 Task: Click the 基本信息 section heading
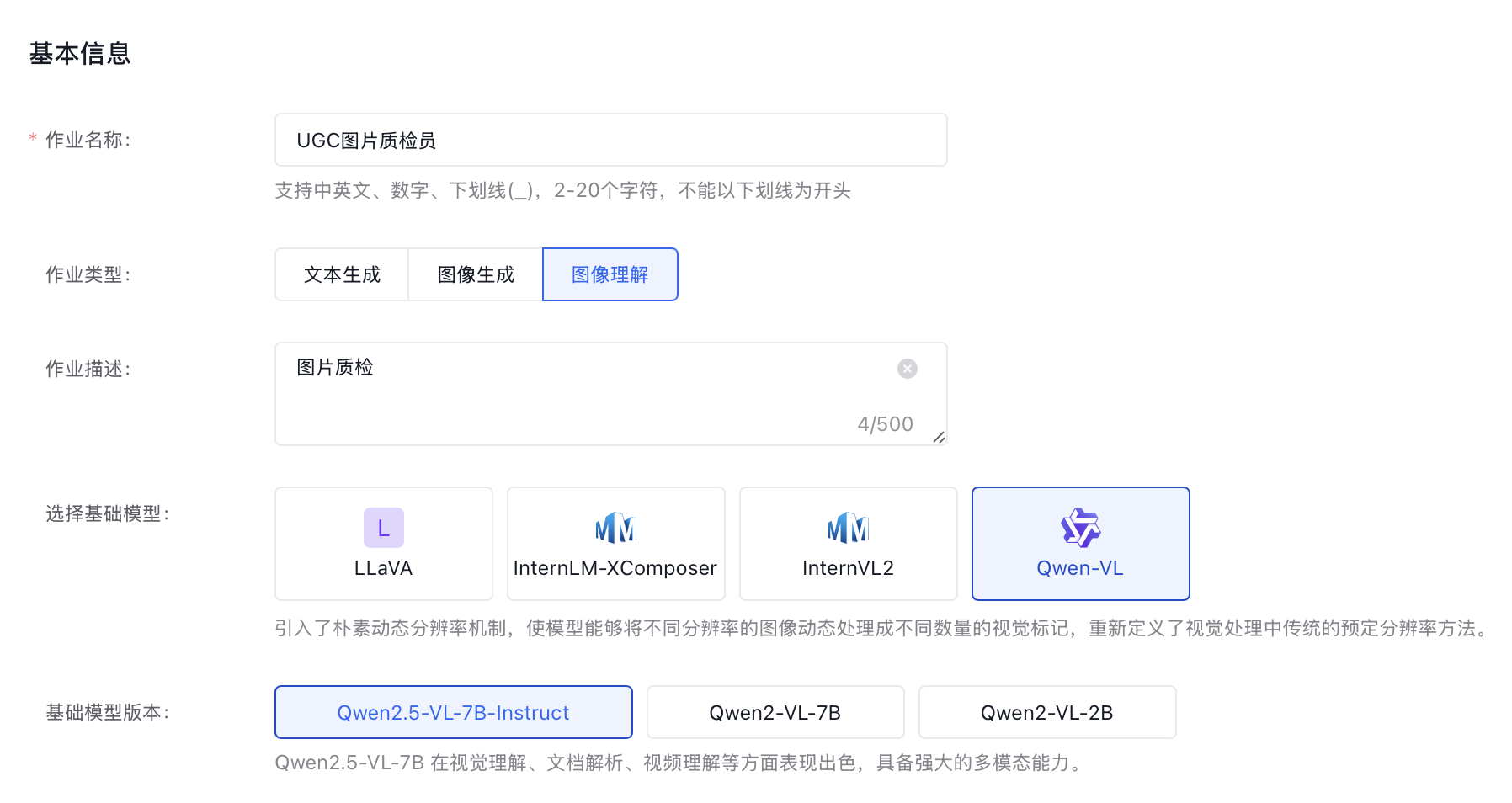80,53
